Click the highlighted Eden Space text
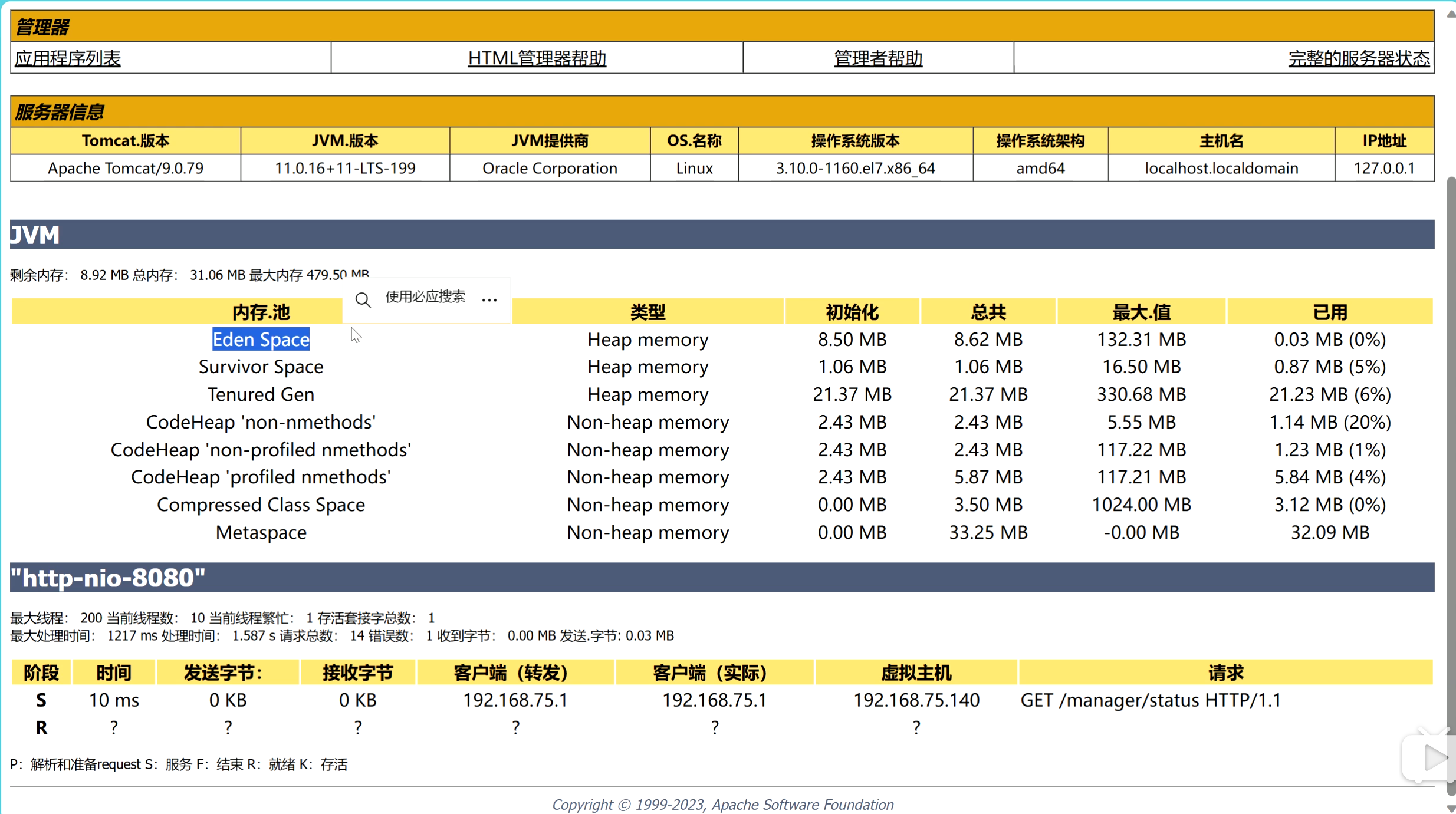 pyautogui.click(x=261, y=339)
